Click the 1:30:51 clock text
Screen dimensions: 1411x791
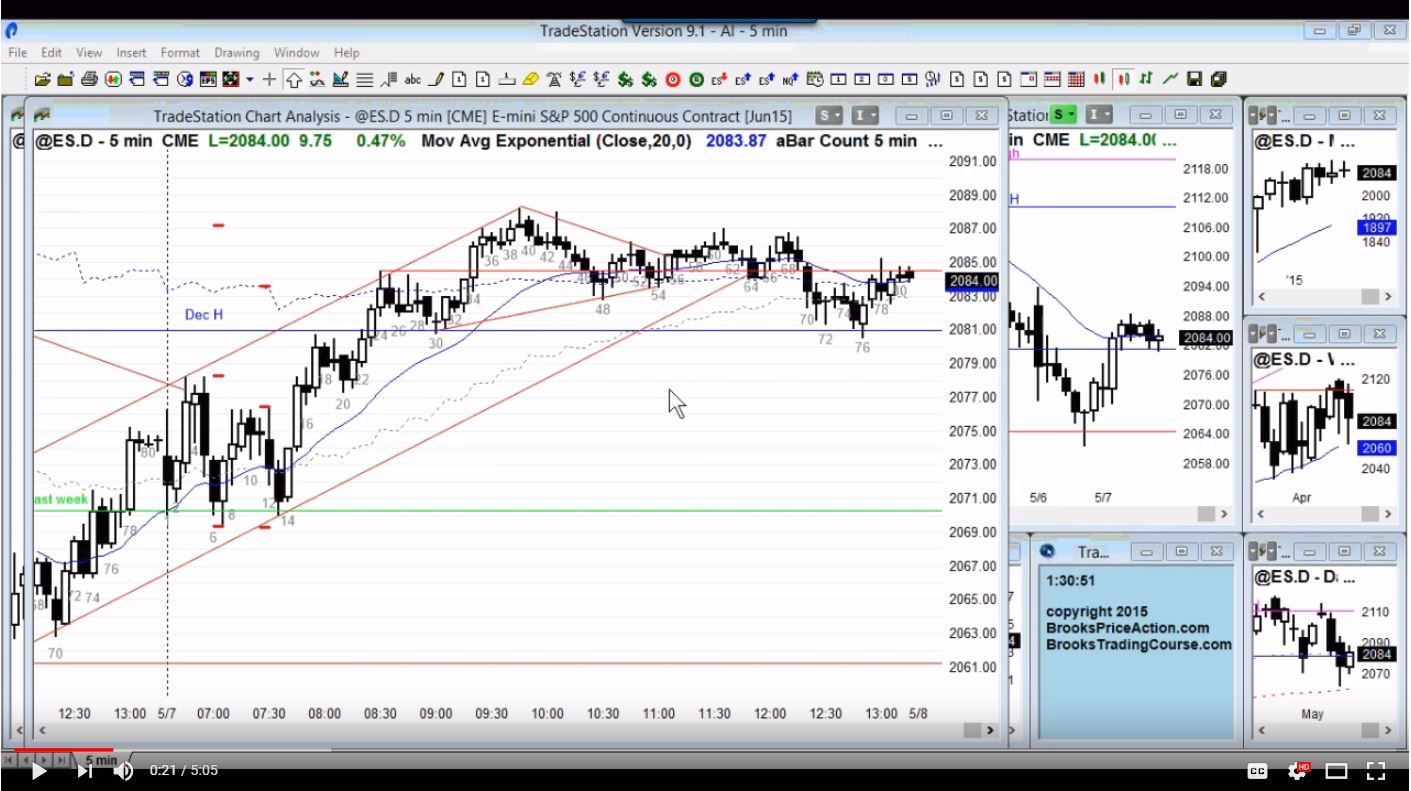1069,580
